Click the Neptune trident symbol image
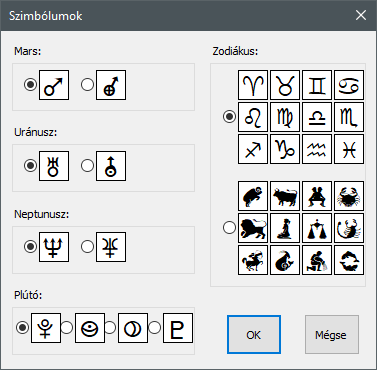This screenshot has height=370, width=377. pos(54,247)
